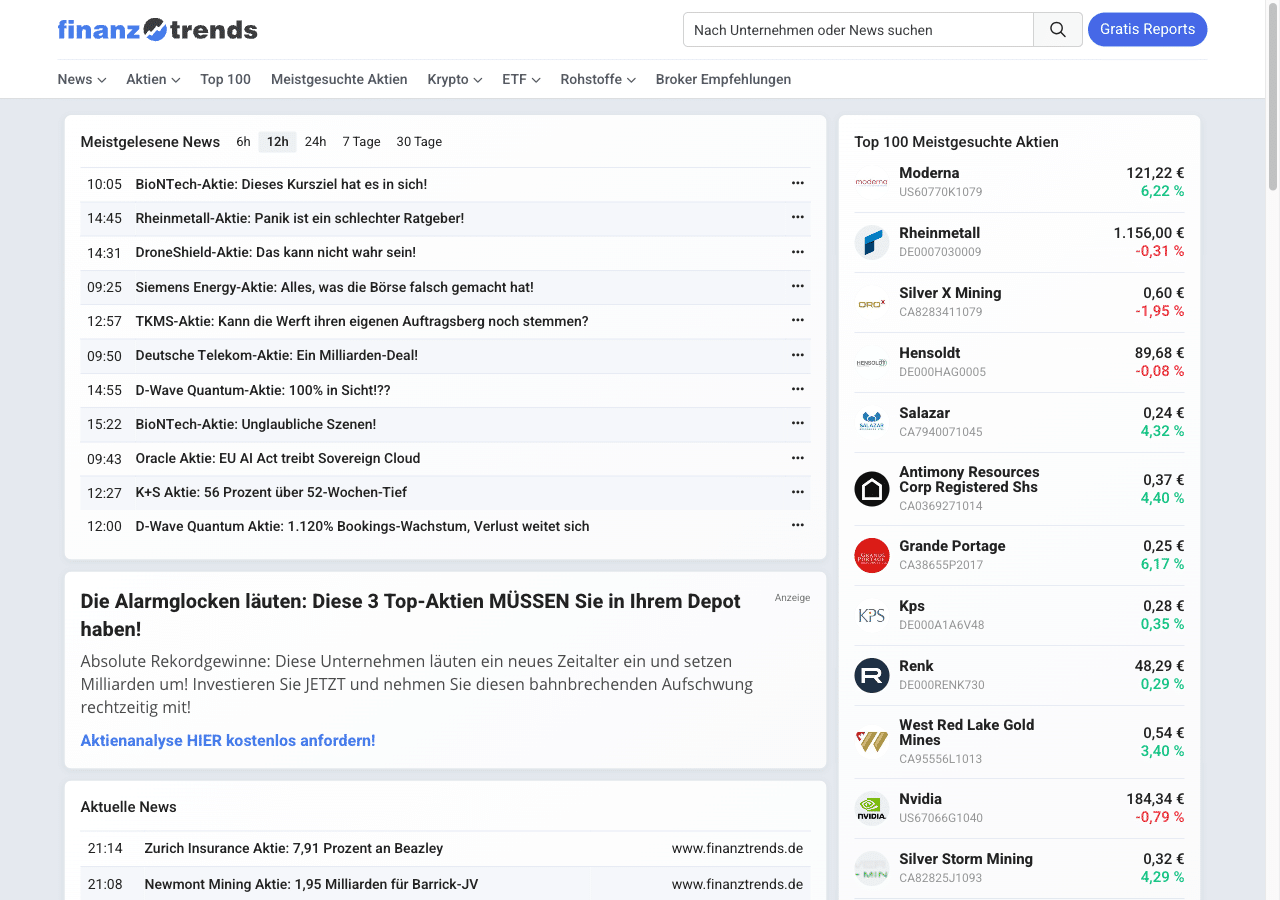Switch most-read news to 7 Tage
The image size is (1280, 900).
pos(361,142)
